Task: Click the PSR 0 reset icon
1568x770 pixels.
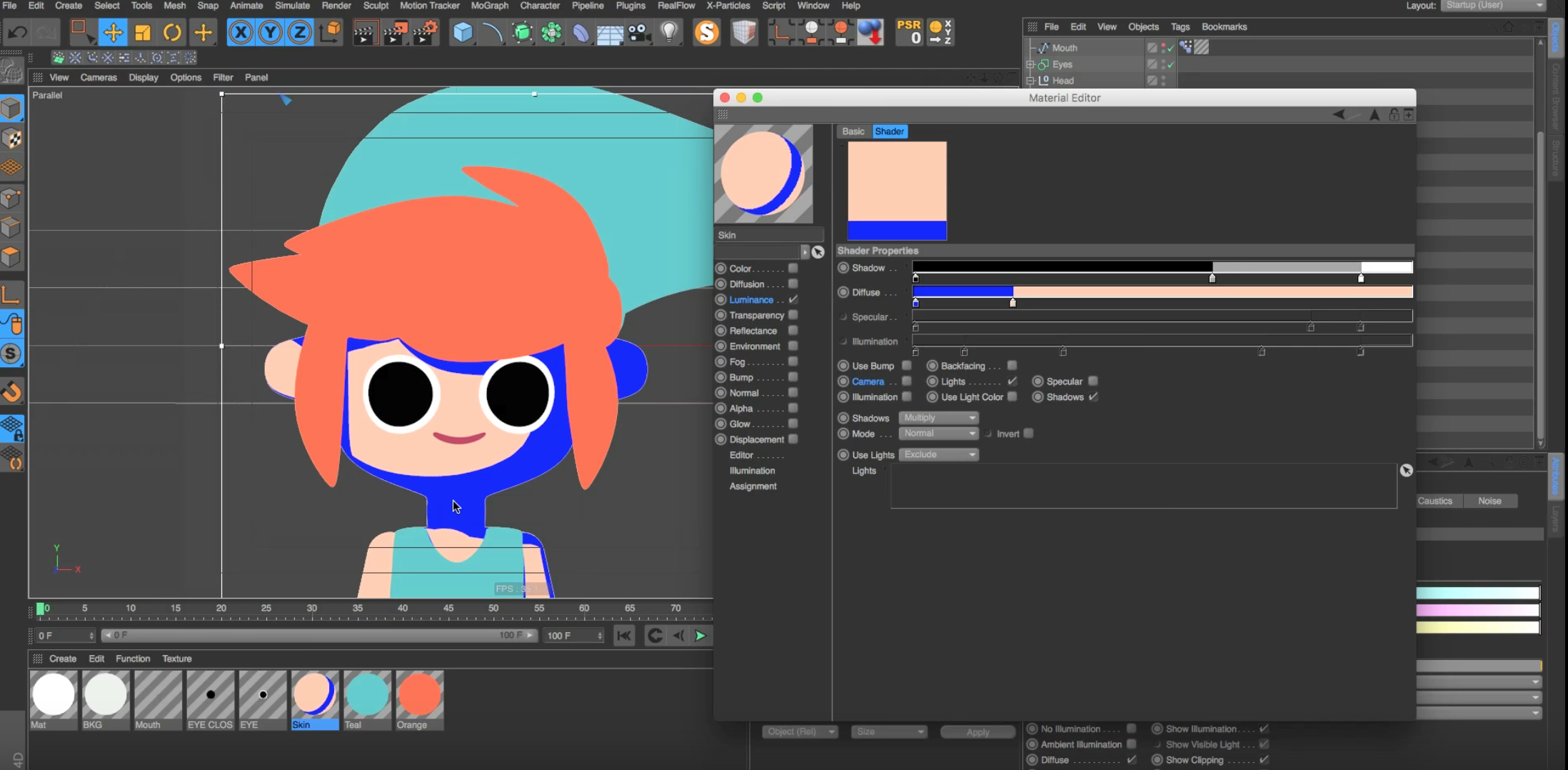Action: [909, 32]
